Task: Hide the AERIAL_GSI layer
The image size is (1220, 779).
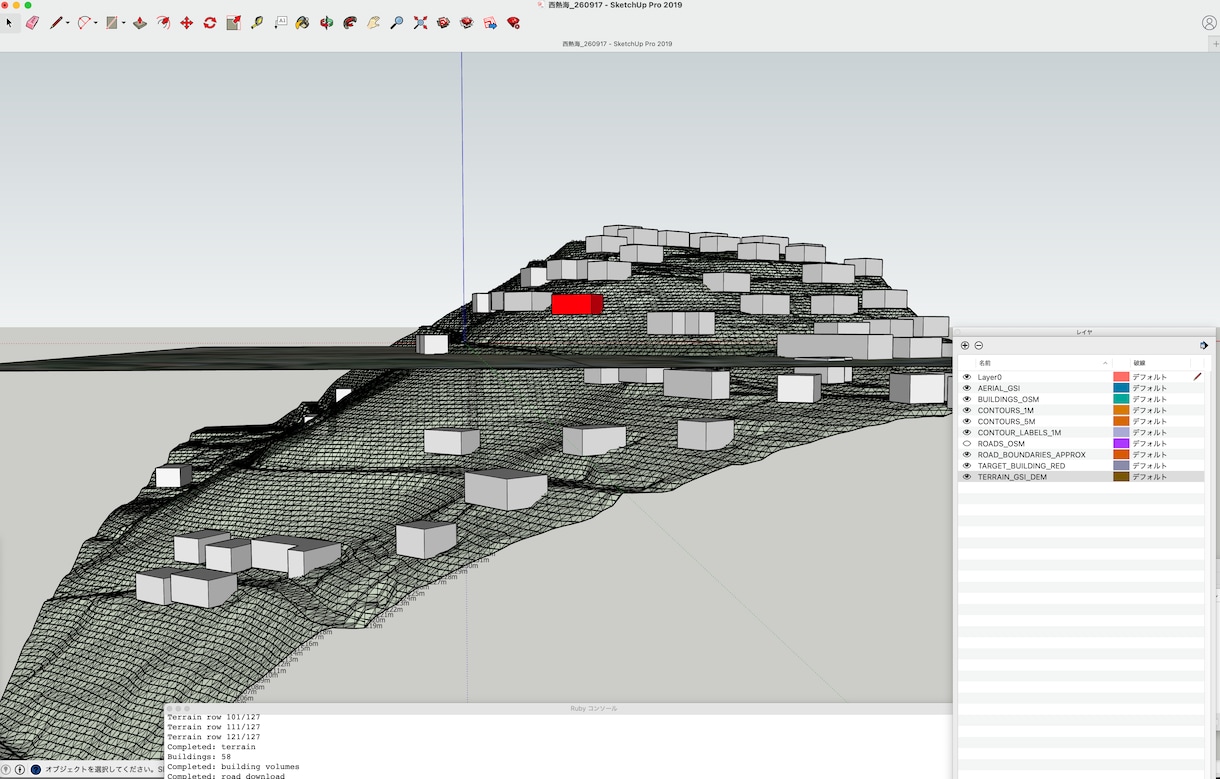Action: [967, 388]
